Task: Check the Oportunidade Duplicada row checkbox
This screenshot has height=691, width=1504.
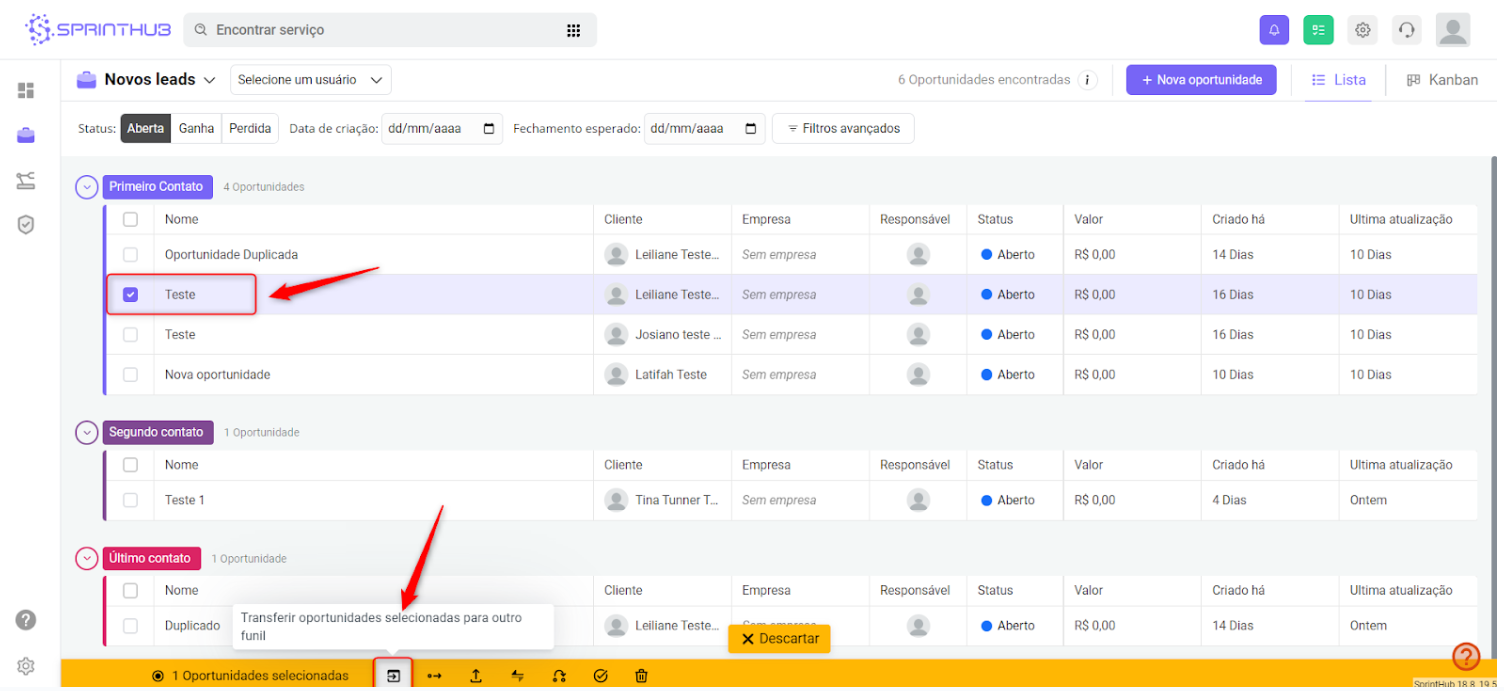Action: click(x=130, y=255)
